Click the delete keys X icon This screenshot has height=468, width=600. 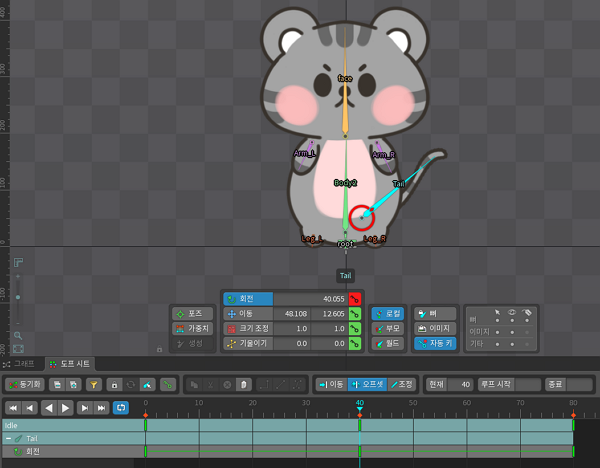pyautogui.click(x=227, y=385)
